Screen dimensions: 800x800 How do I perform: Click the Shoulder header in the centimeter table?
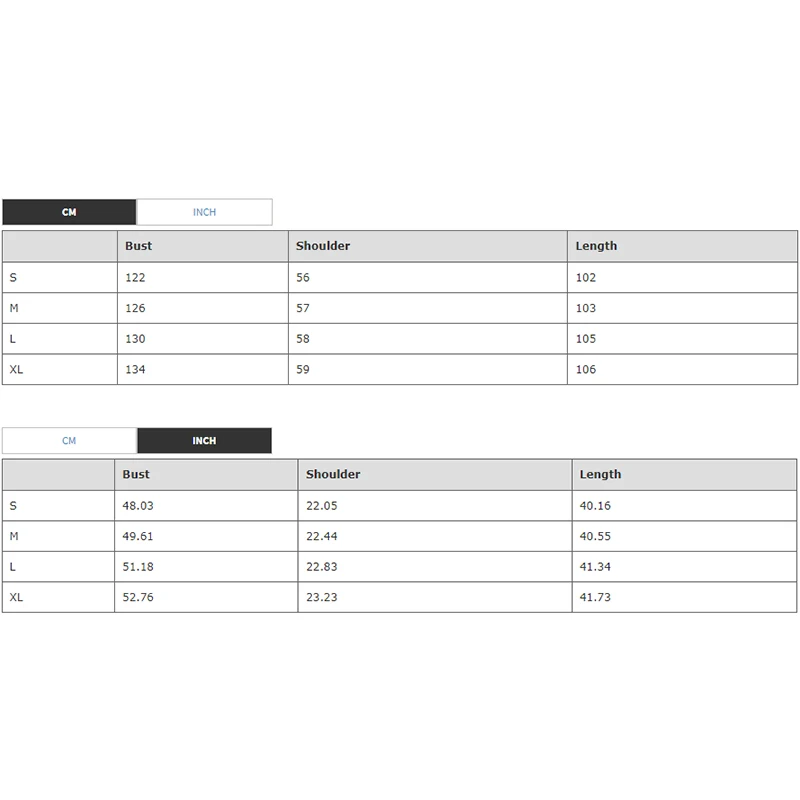pyautogui.click(x=323, y=246)
